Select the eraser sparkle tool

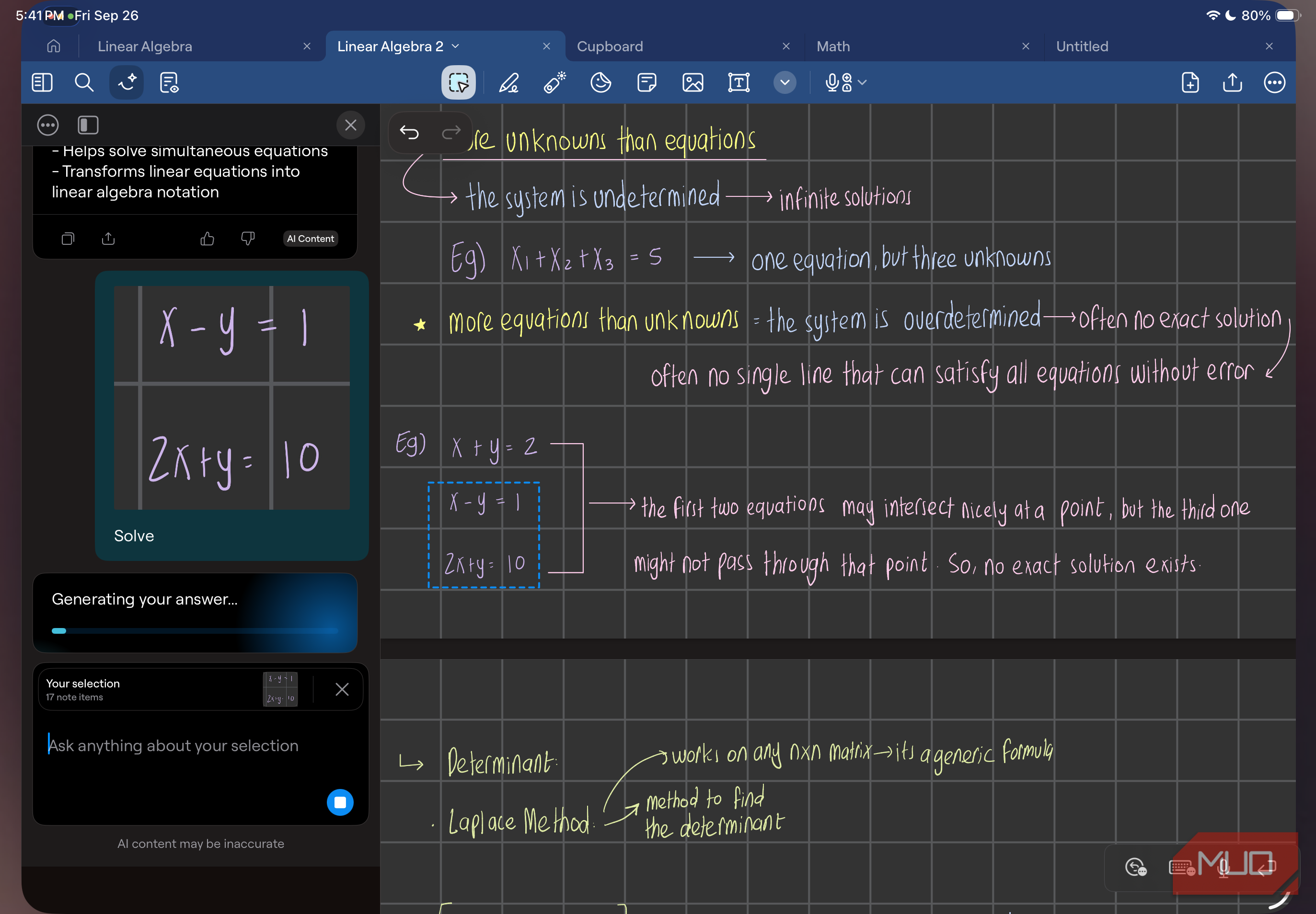(554, 82)
